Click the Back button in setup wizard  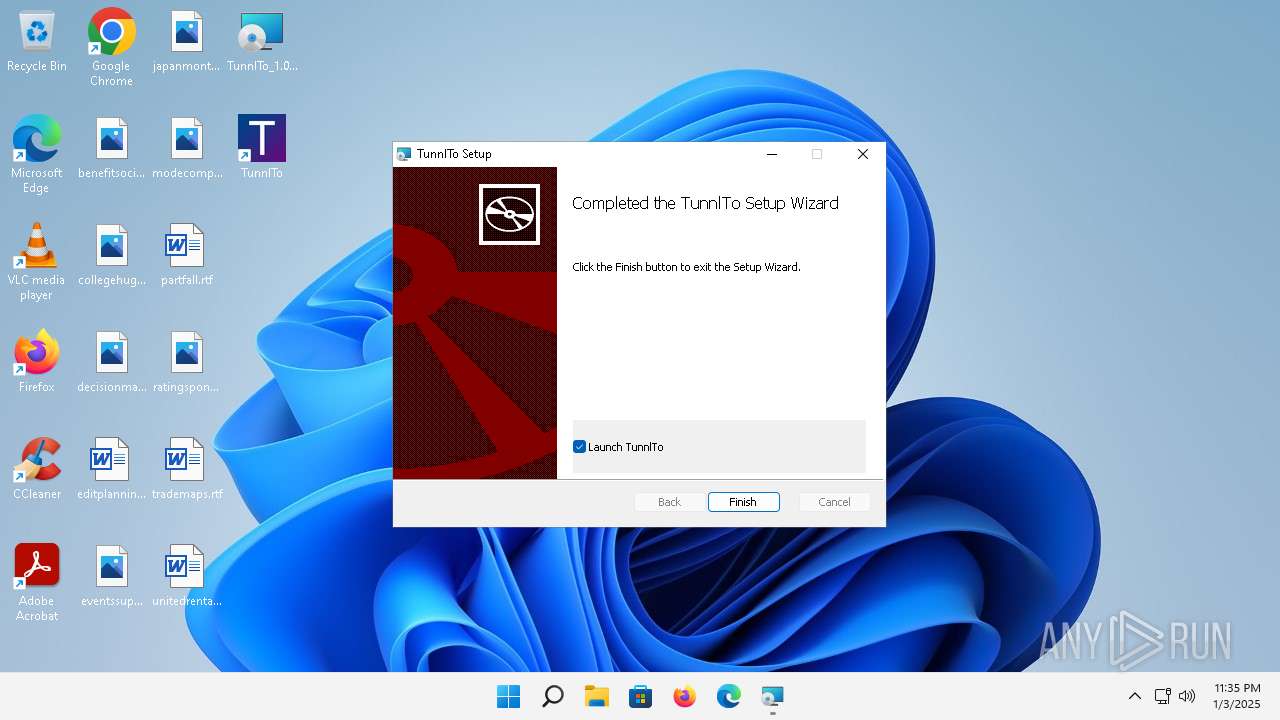click(x=669, y=502)
